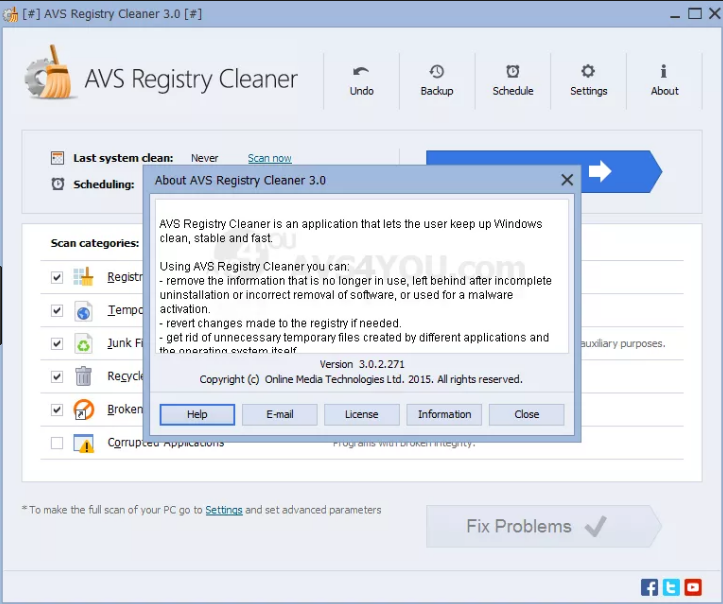Click the application icon in the title bar

pyautogui.click(x=10, y=14)
